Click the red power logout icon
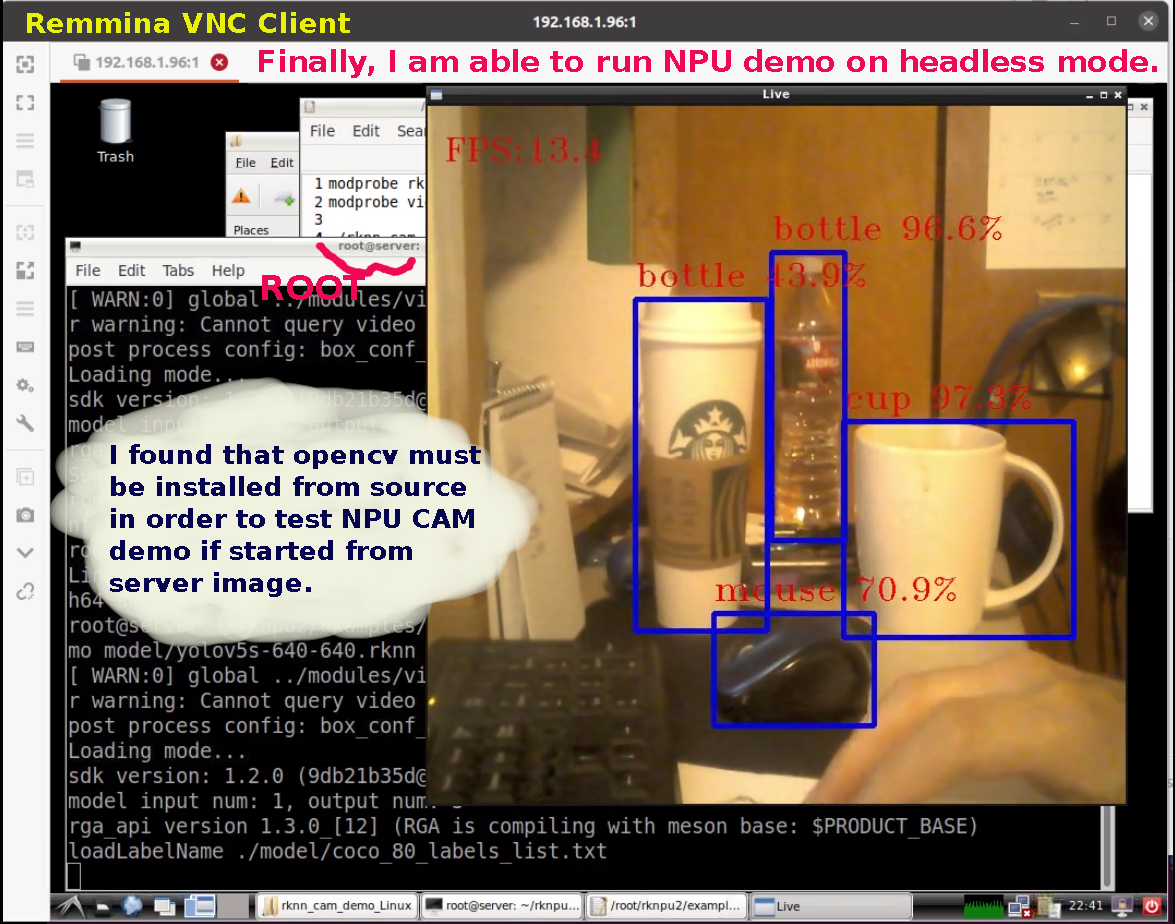 (1152, 906)
